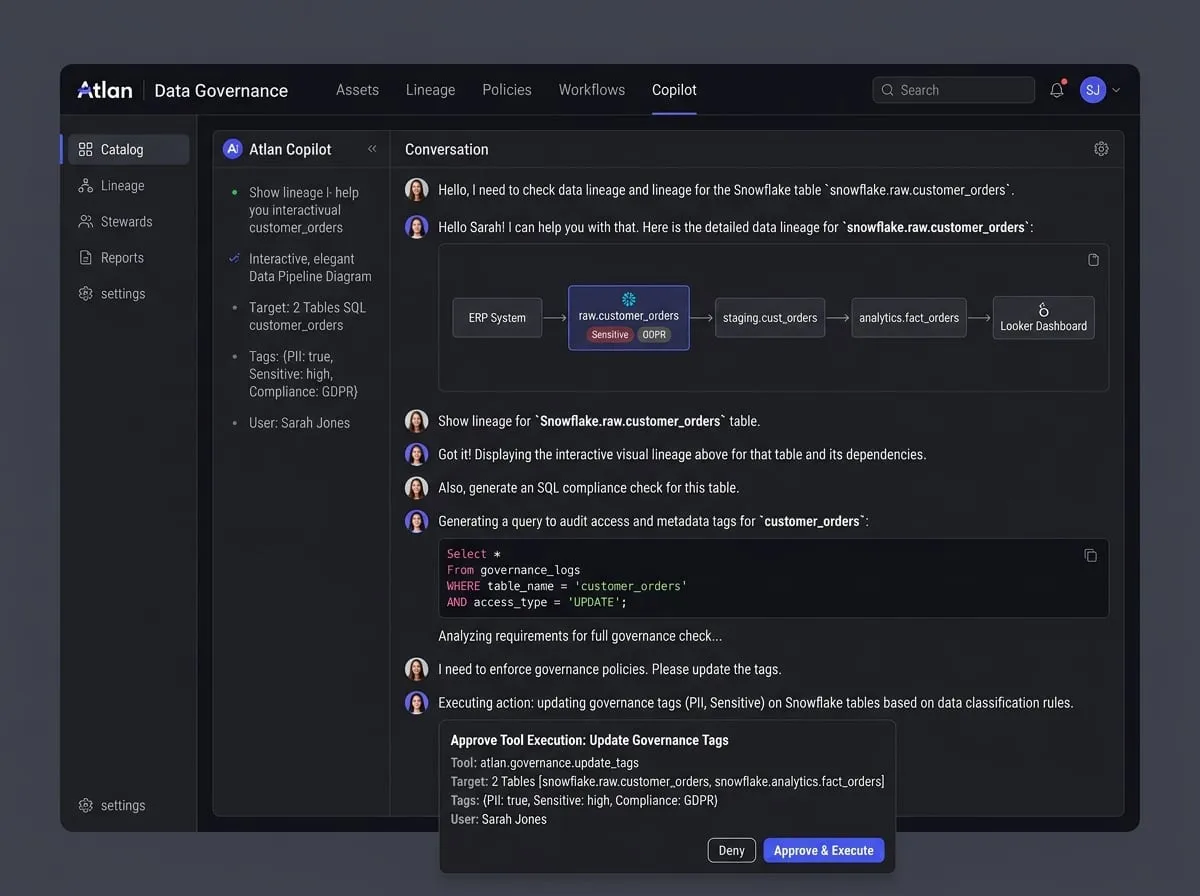Viewport: 1200px width, 896px height.
Task: Click the raw.customer_orders lineage node
Action: pos(629,318)
